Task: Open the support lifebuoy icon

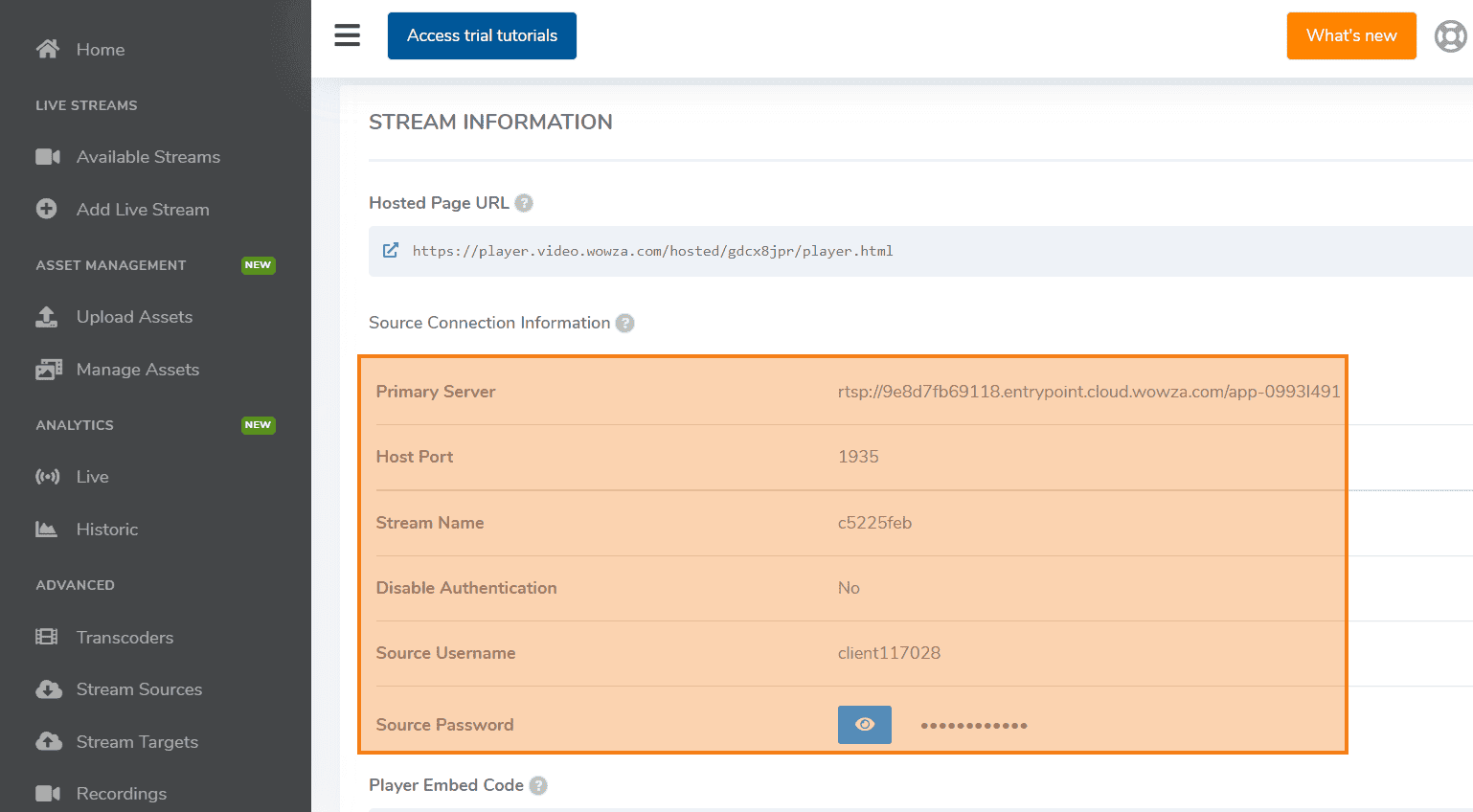Action: (x=1450, y=36)
